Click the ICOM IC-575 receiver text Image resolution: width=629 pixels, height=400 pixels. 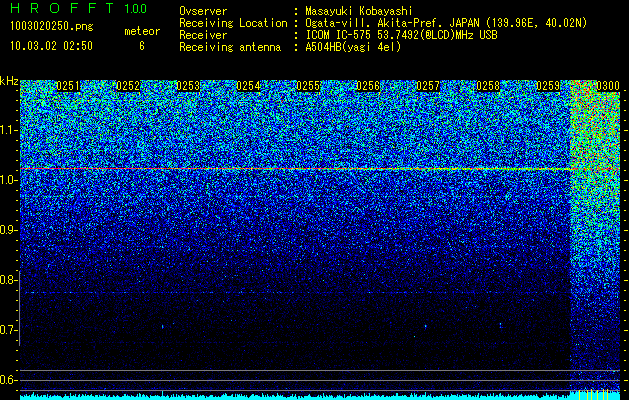(x=401, y=35)
